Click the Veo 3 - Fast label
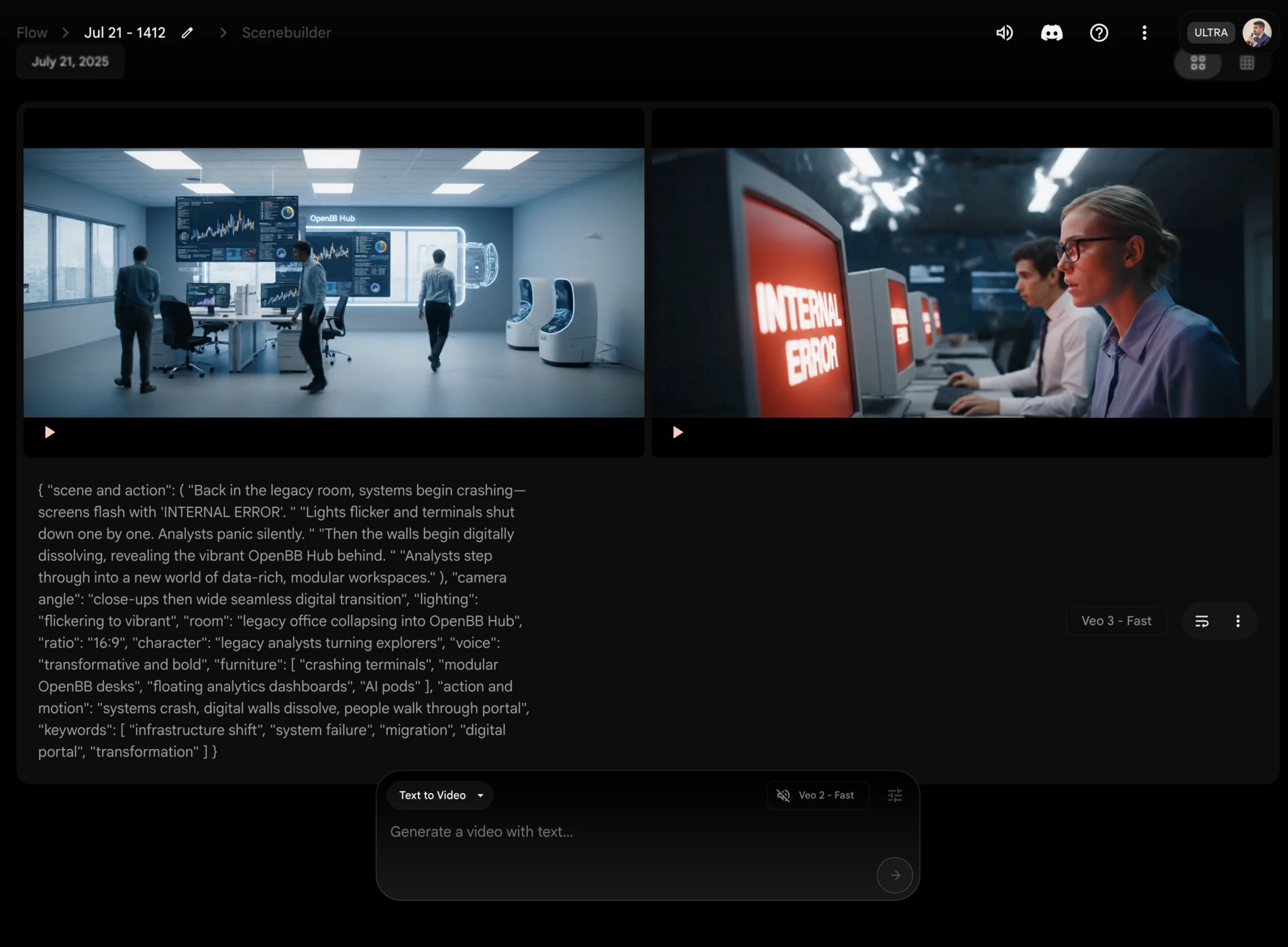The image size is (1288, 947). 1116,621
